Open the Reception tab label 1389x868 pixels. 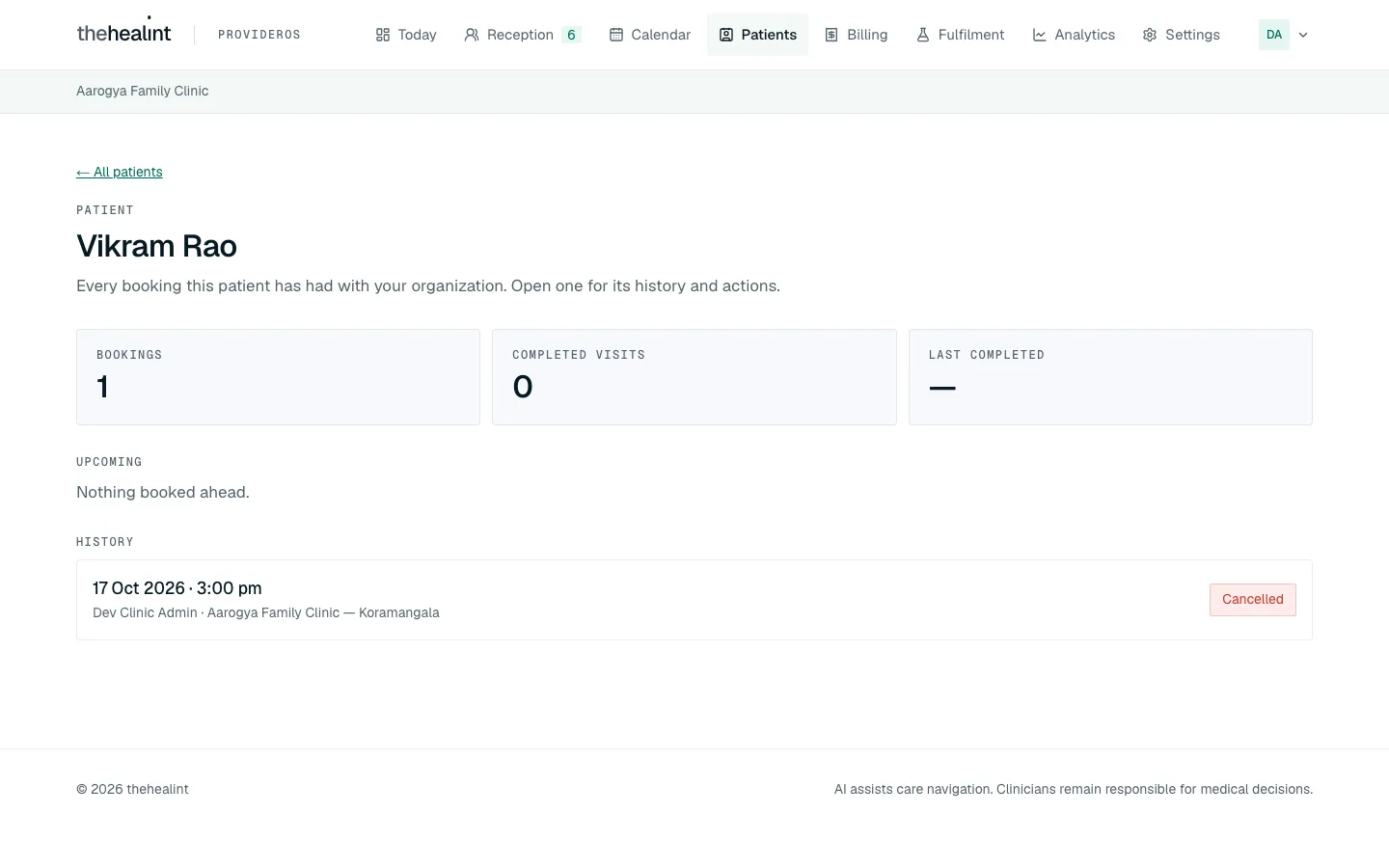pos(520,35)
